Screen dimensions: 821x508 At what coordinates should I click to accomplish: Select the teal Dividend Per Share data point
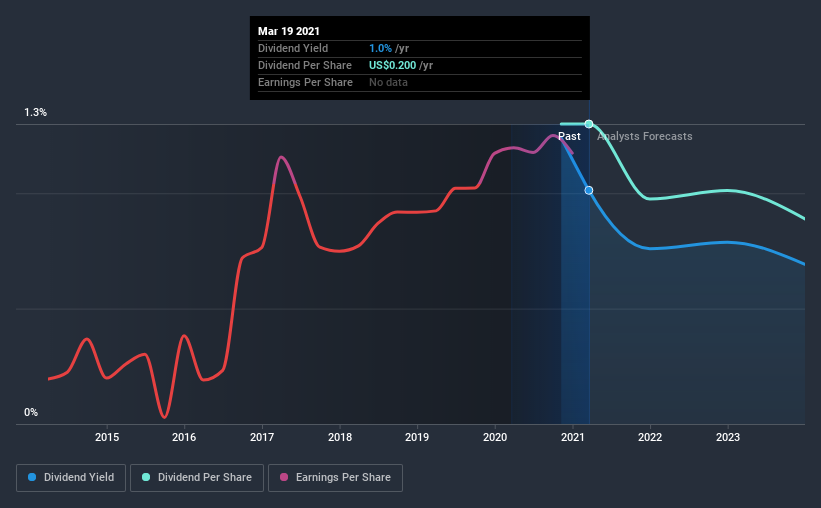[x=589, y=124]
